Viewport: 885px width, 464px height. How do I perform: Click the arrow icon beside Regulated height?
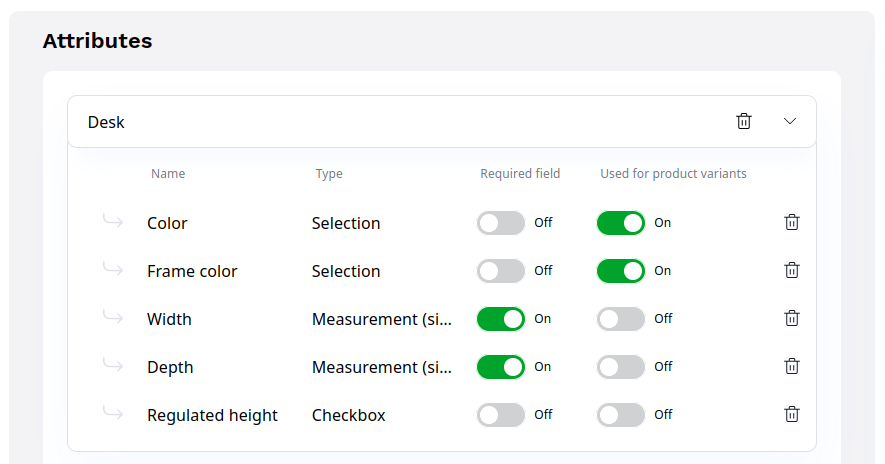[113, 414]
